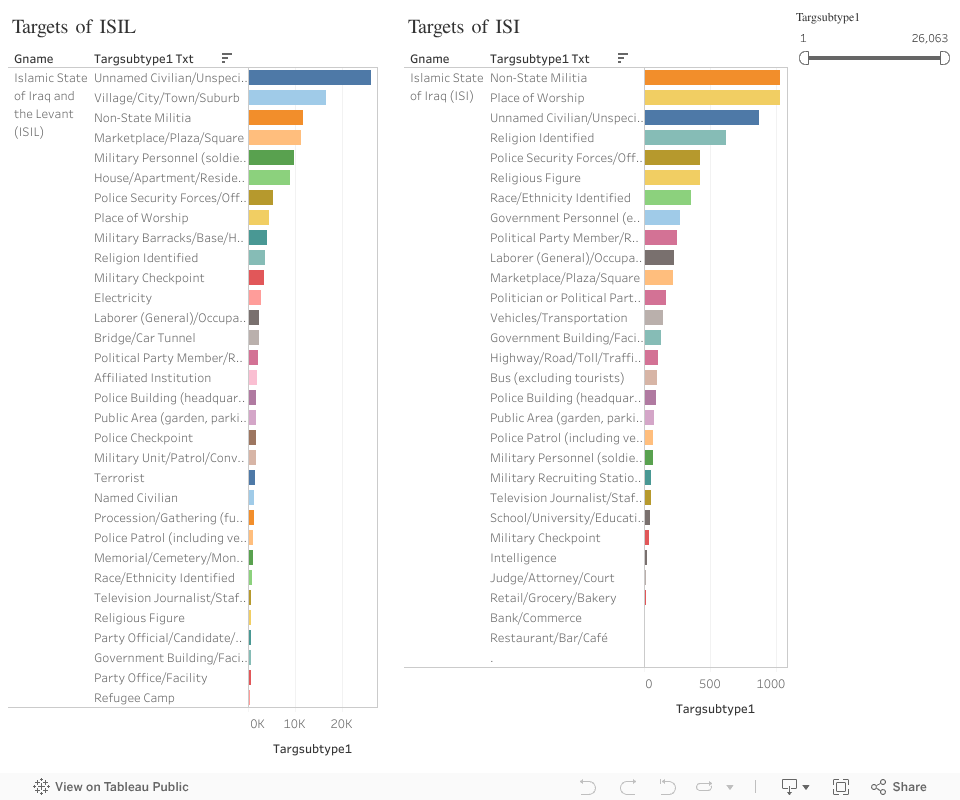Click sort icon in Targets of ISIL header

[227, 58]
